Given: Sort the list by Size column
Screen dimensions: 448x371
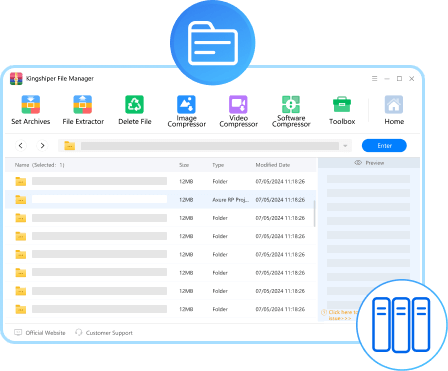Looking at the screenshot, I should (184, 165).
